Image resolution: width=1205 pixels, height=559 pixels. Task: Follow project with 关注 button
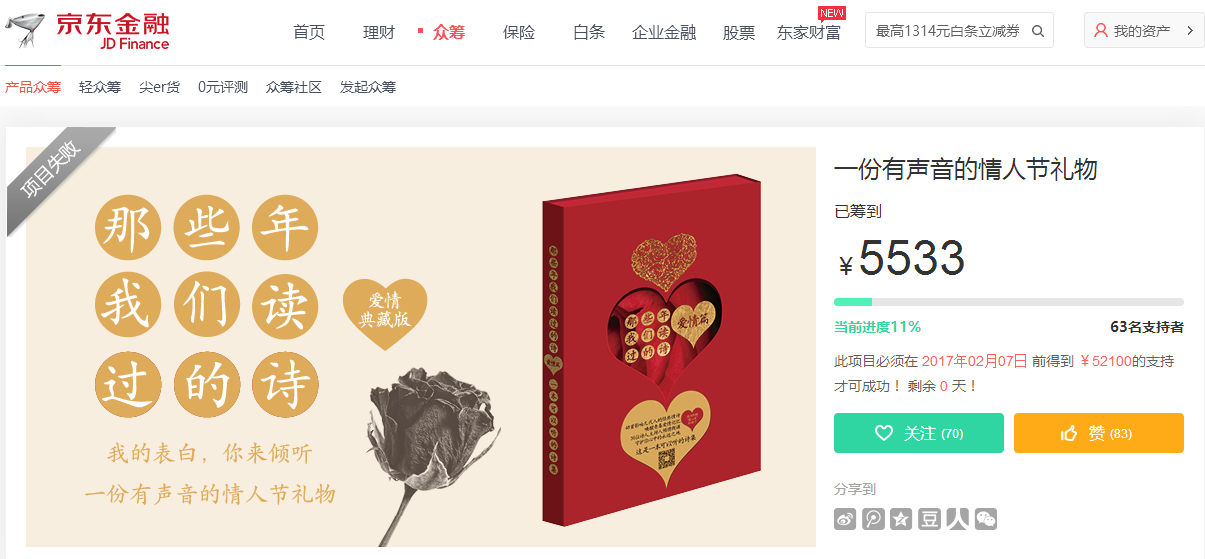pyautogui.click(x=919, y=433)
